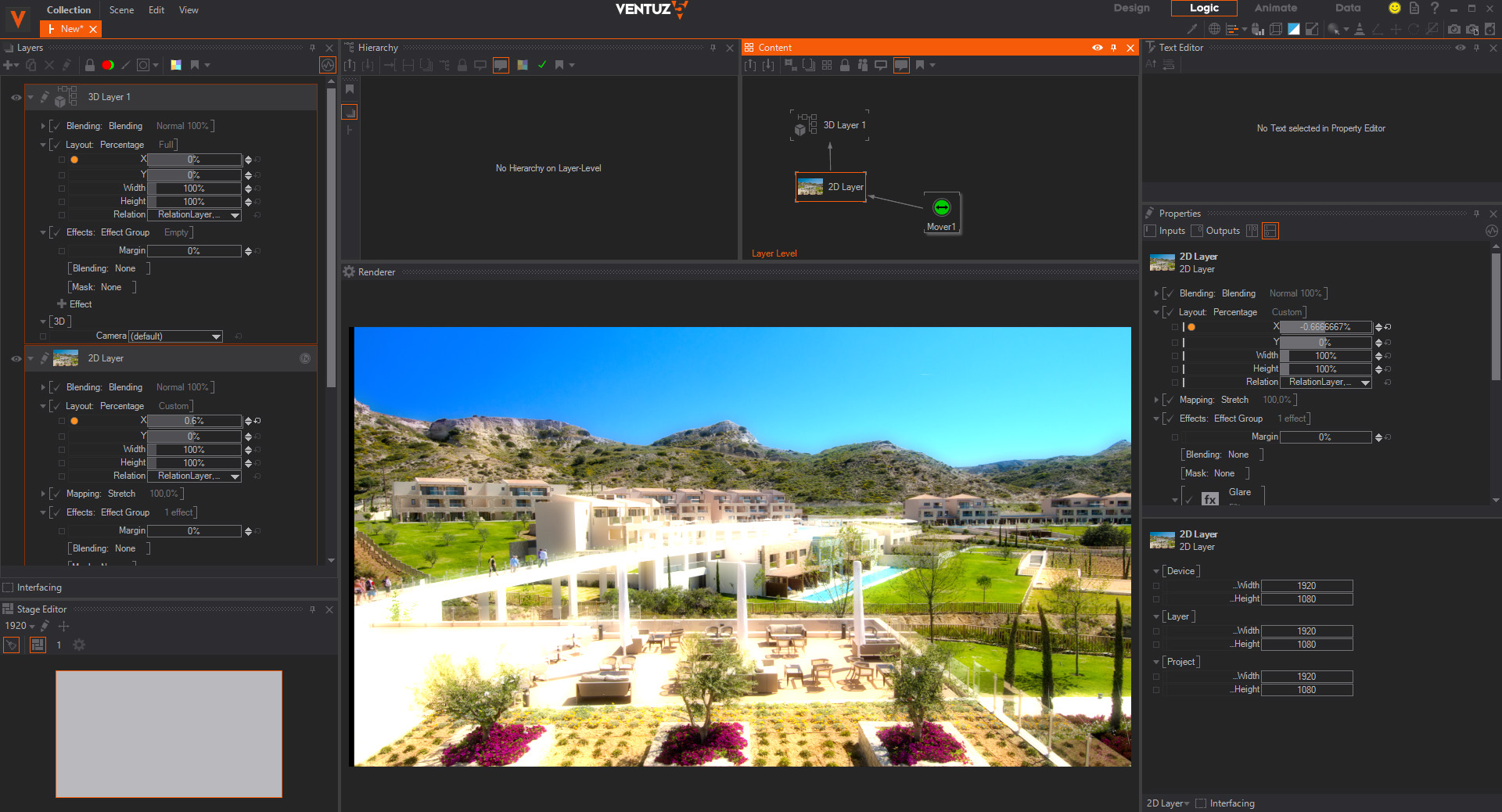
Task: Click the globe icon in top toolbar
Action: 1214,29
